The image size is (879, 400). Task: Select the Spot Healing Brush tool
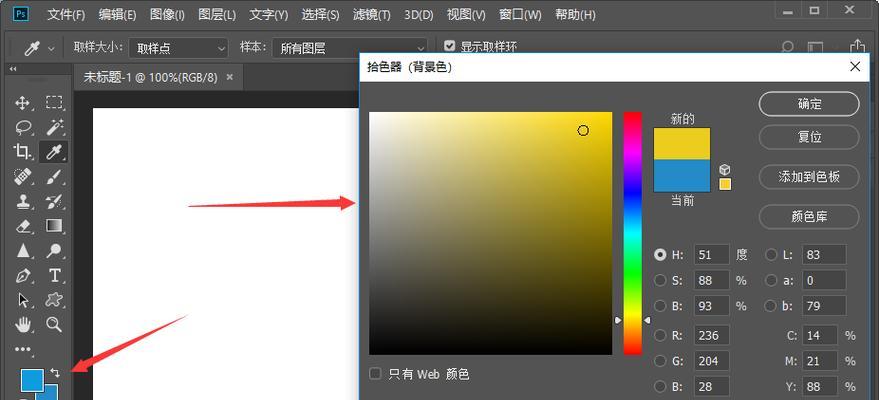(x=22, y=176)
